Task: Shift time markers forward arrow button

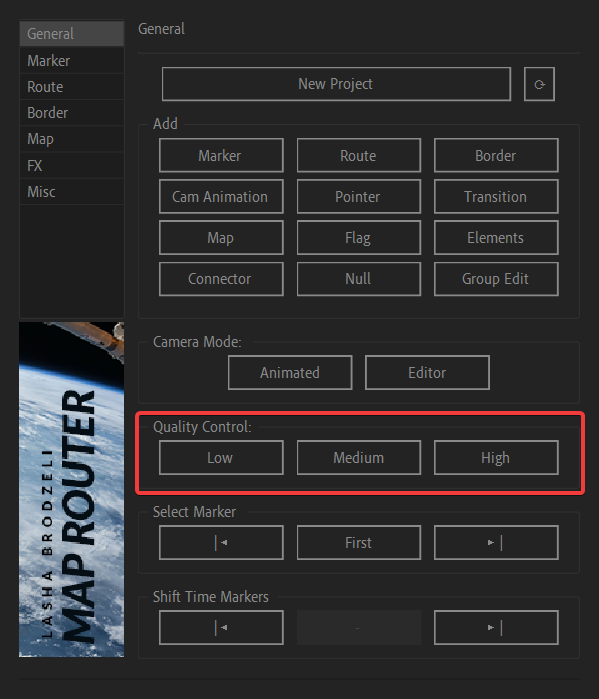Action: click(496, 628)
